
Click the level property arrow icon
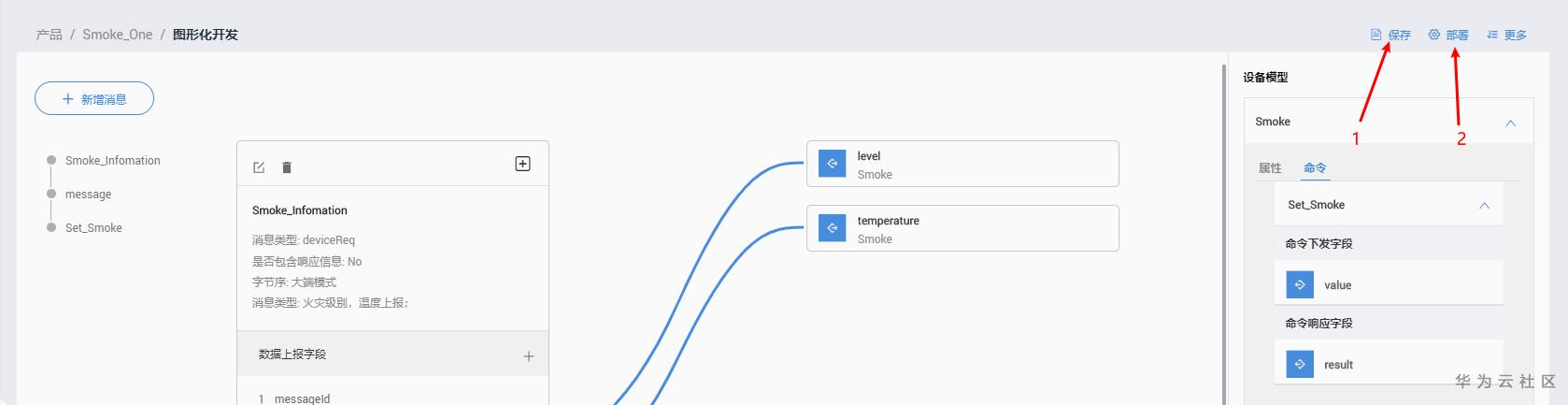point(832,164)
